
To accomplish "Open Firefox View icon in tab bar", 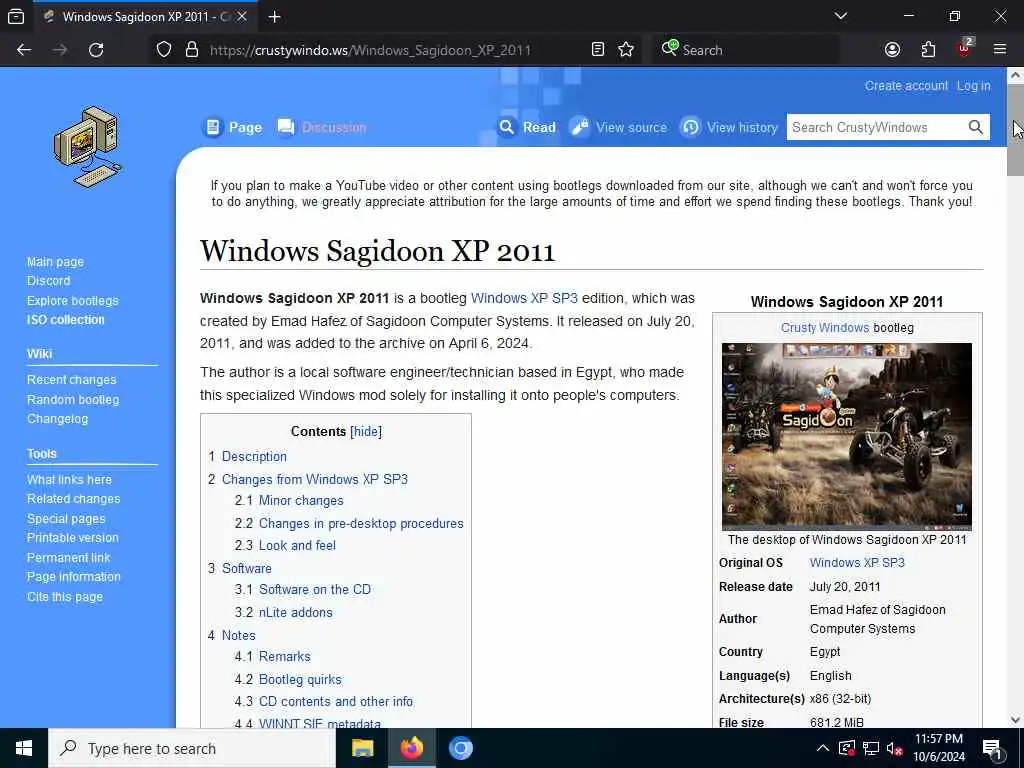I will coord(16,16).
